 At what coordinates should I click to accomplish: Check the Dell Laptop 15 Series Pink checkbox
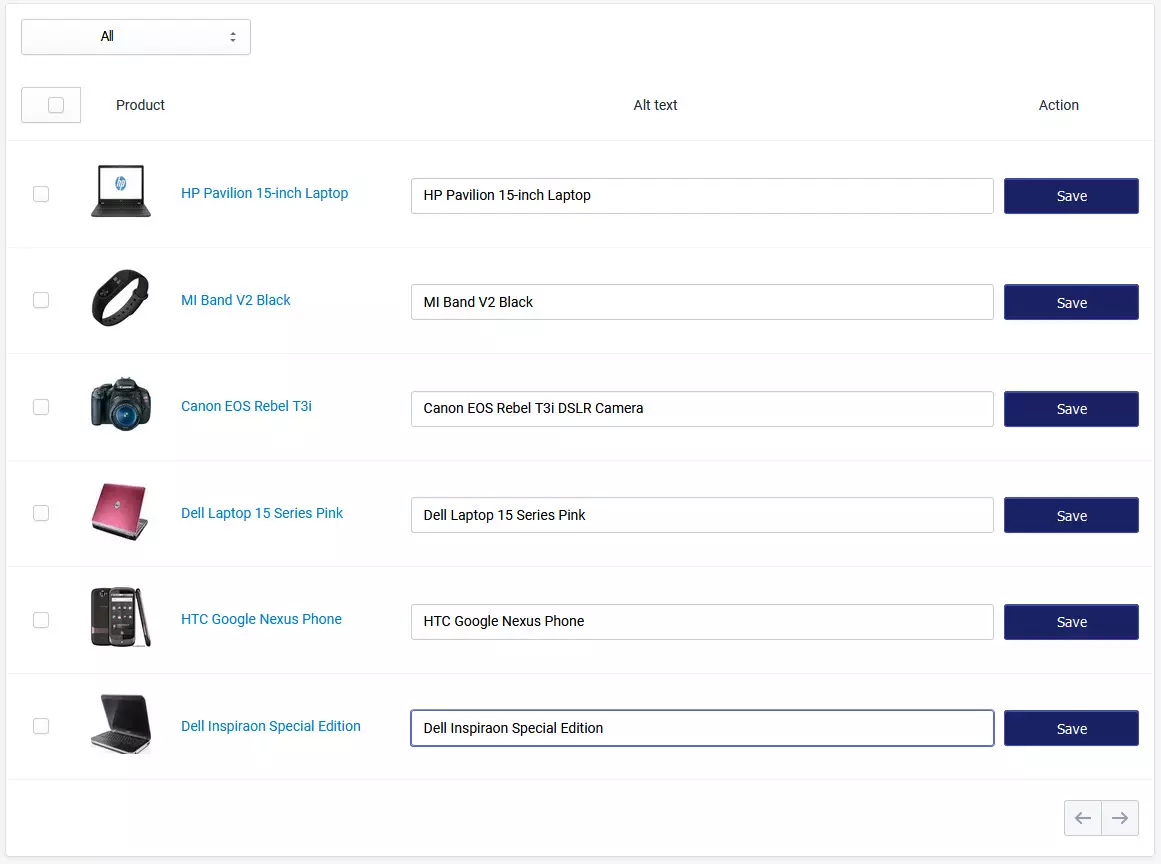41,513
